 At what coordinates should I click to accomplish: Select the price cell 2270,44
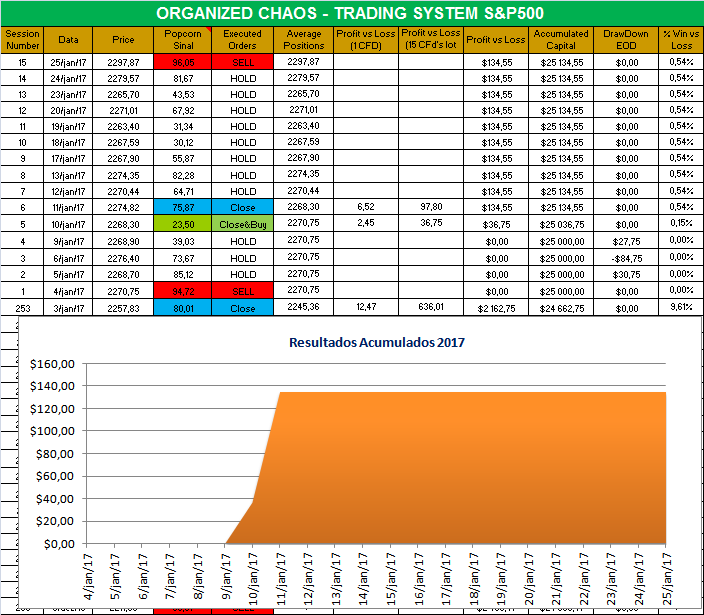click(123, 191)
